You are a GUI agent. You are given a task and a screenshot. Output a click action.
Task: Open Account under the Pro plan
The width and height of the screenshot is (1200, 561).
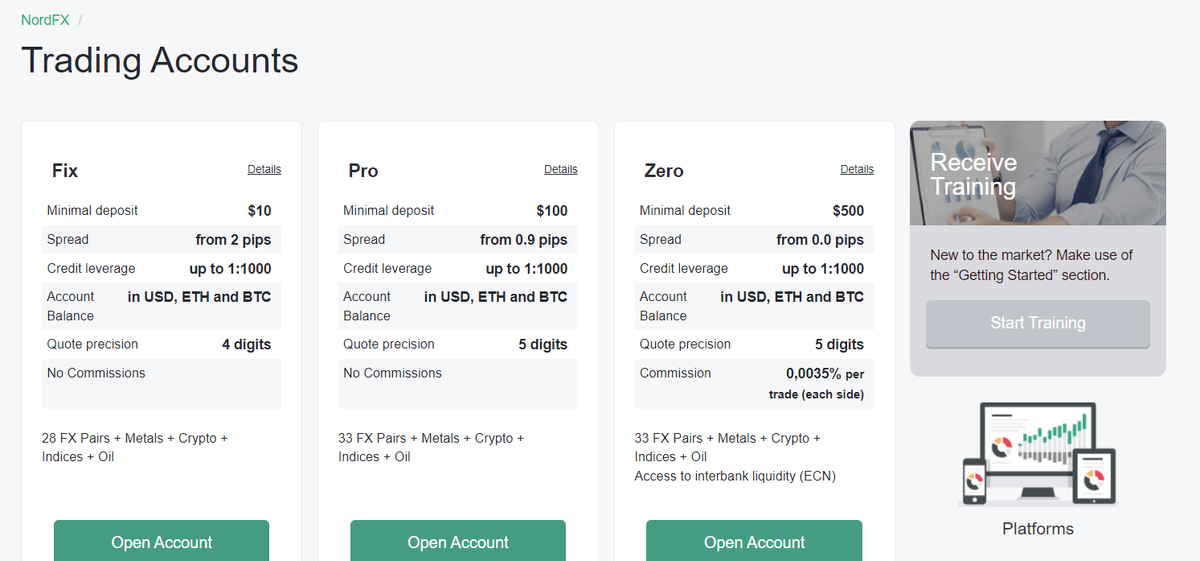click(x=458, y=541)
